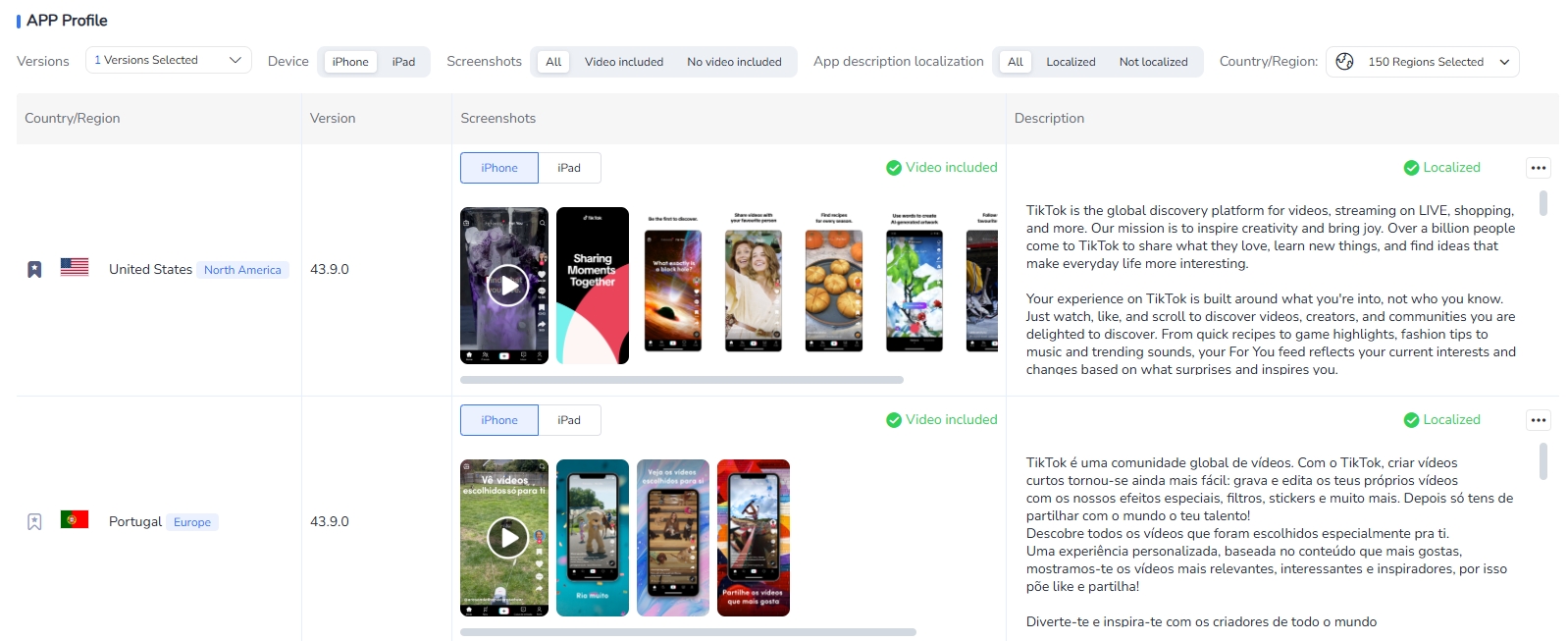Screen dimensions: 1568x641
Task: Click the United States screenshots horizontal scrollbar
Action: click(x=682, y=380)
